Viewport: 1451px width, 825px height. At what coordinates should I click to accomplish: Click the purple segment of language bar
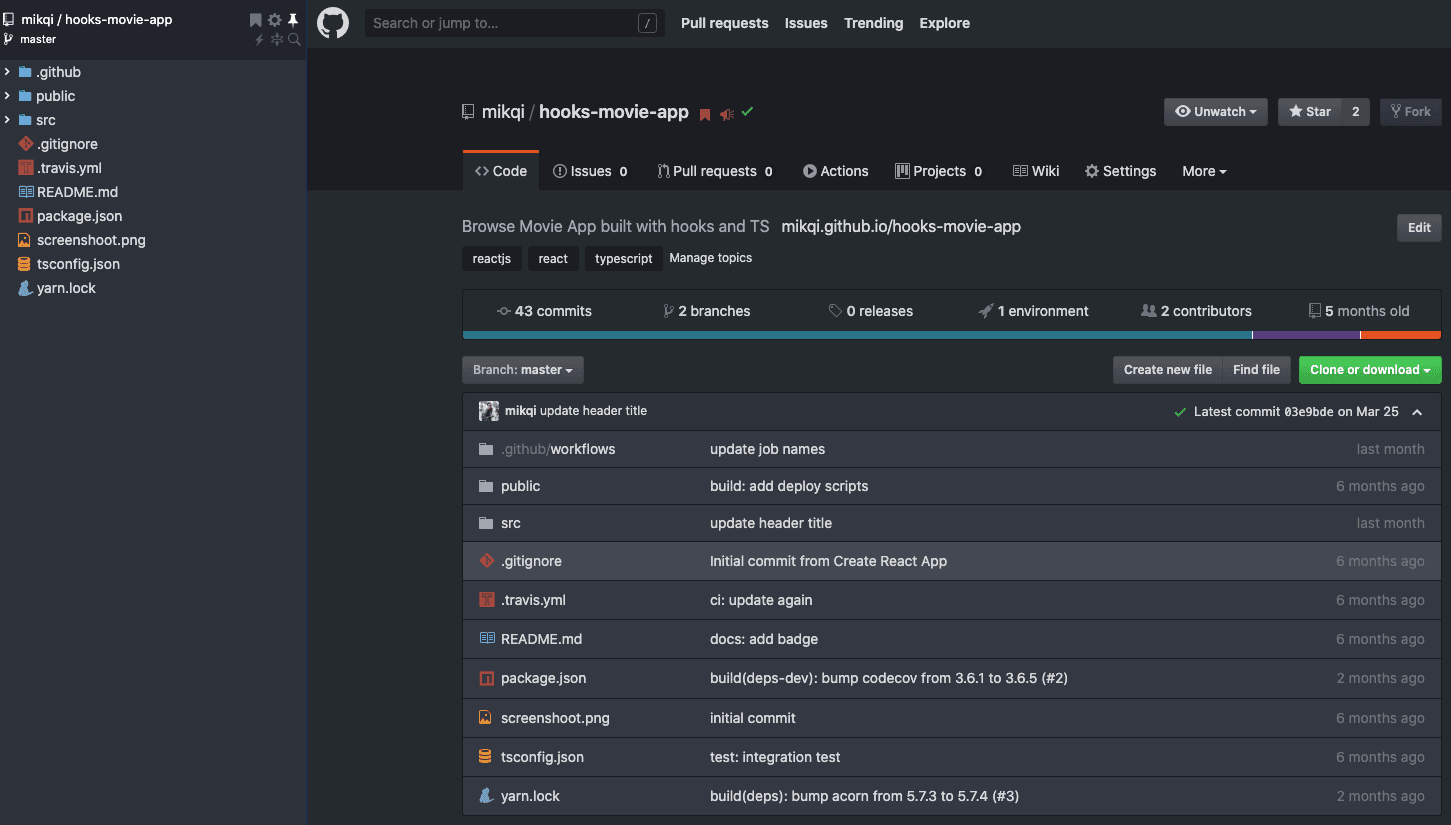1306,335
